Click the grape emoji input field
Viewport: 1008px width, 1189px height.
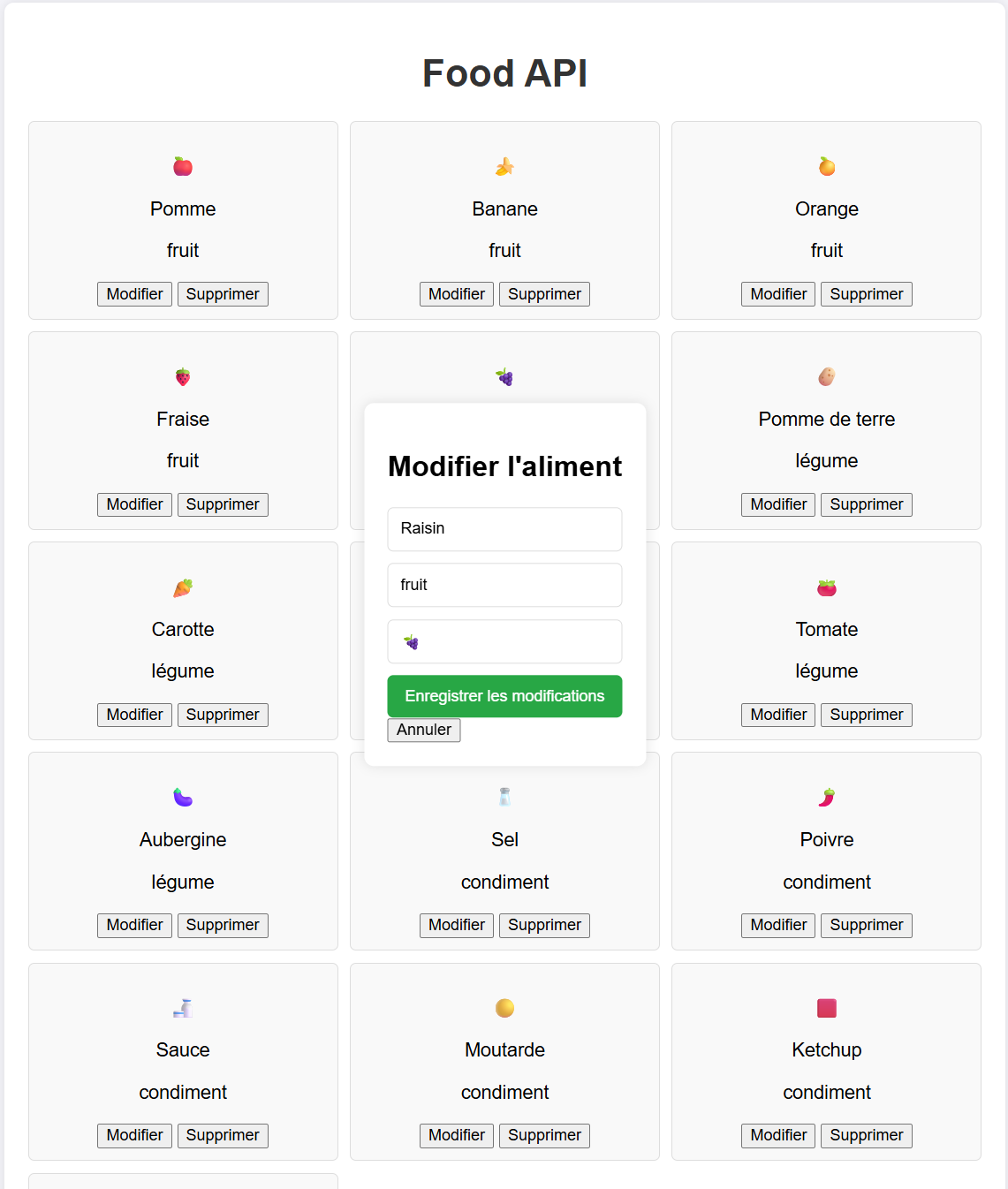504,641
